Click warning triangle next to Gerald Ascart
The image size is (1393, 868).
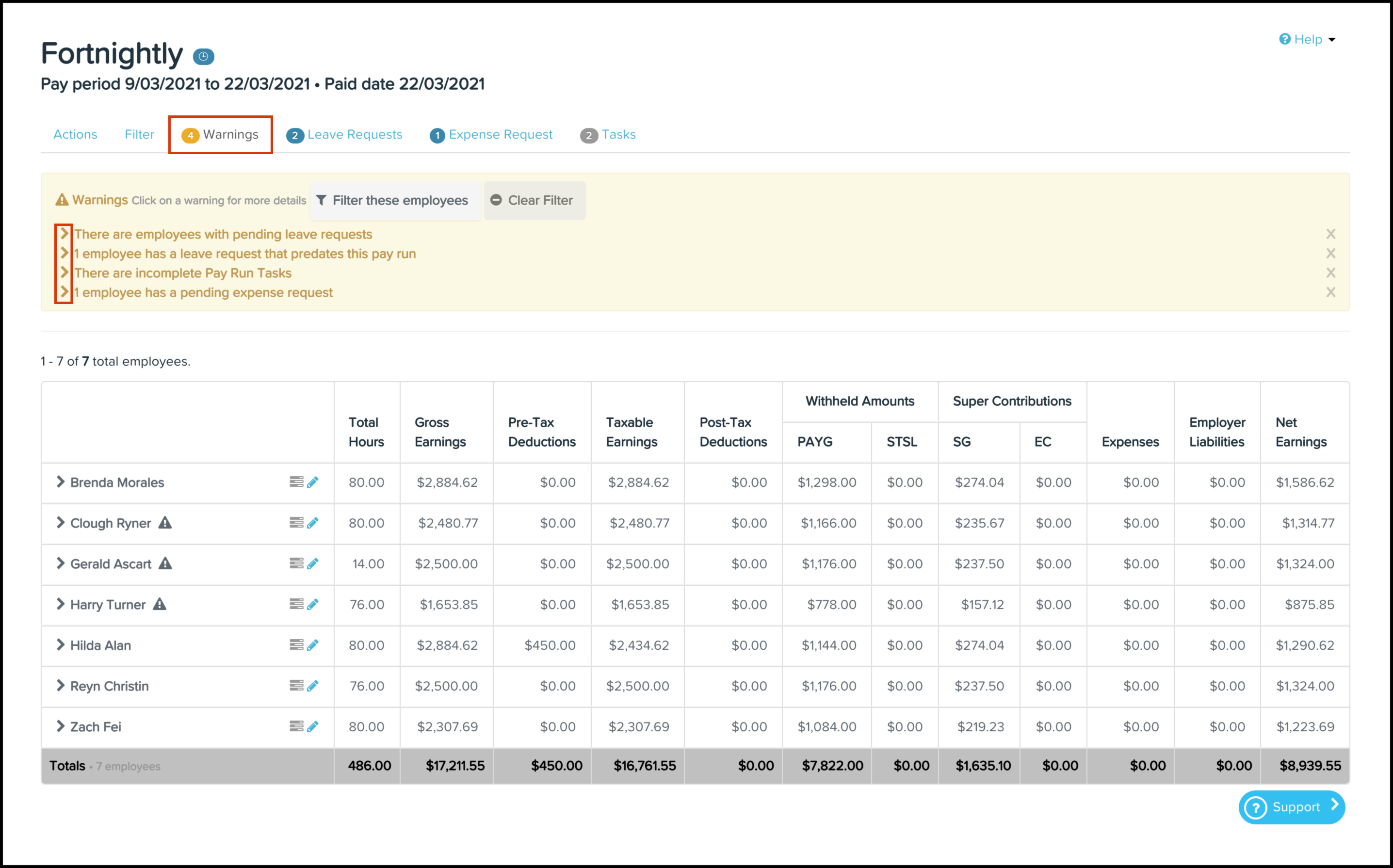click(165, 563)
